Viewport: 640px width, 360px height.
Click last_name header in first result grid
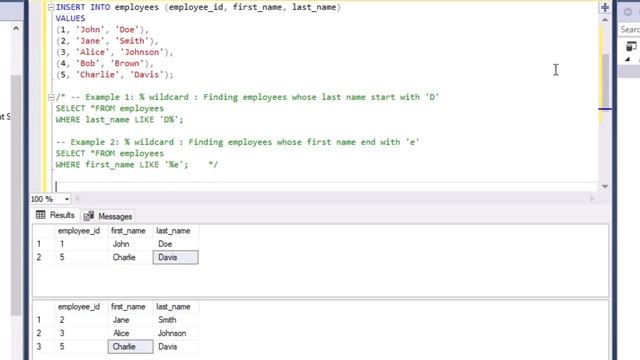[173, 231]
